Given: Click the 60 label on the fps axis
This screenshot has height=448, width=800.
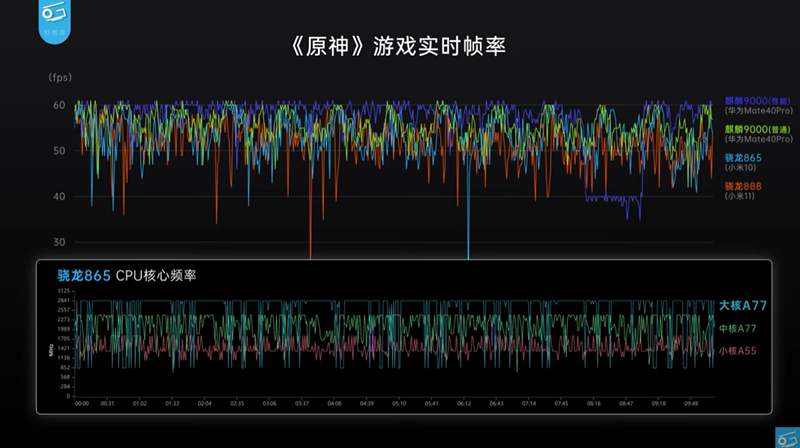Looking at the screenshot, I should 58,105.
